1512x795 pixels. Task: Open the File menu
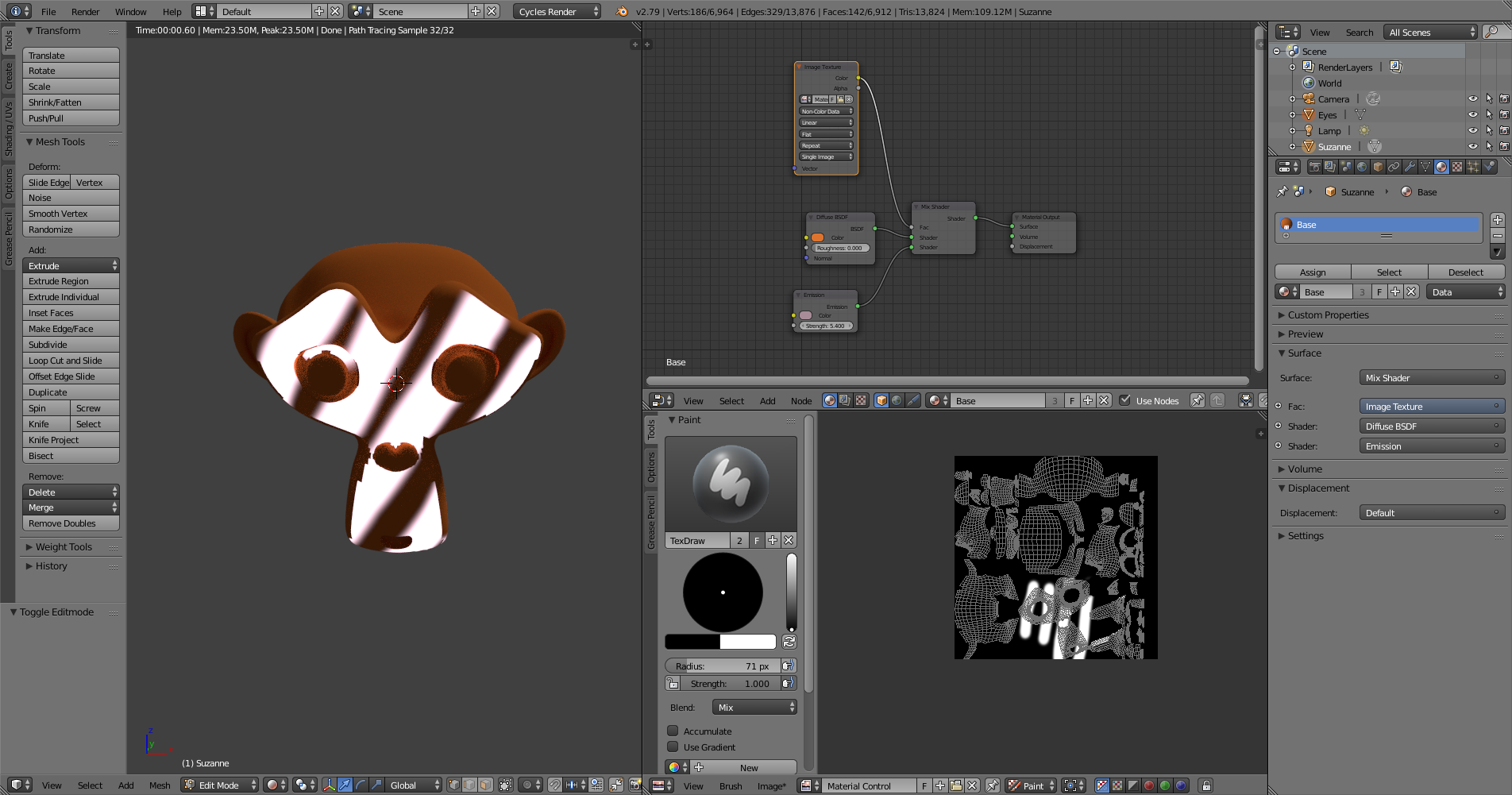tap(48, 11)
